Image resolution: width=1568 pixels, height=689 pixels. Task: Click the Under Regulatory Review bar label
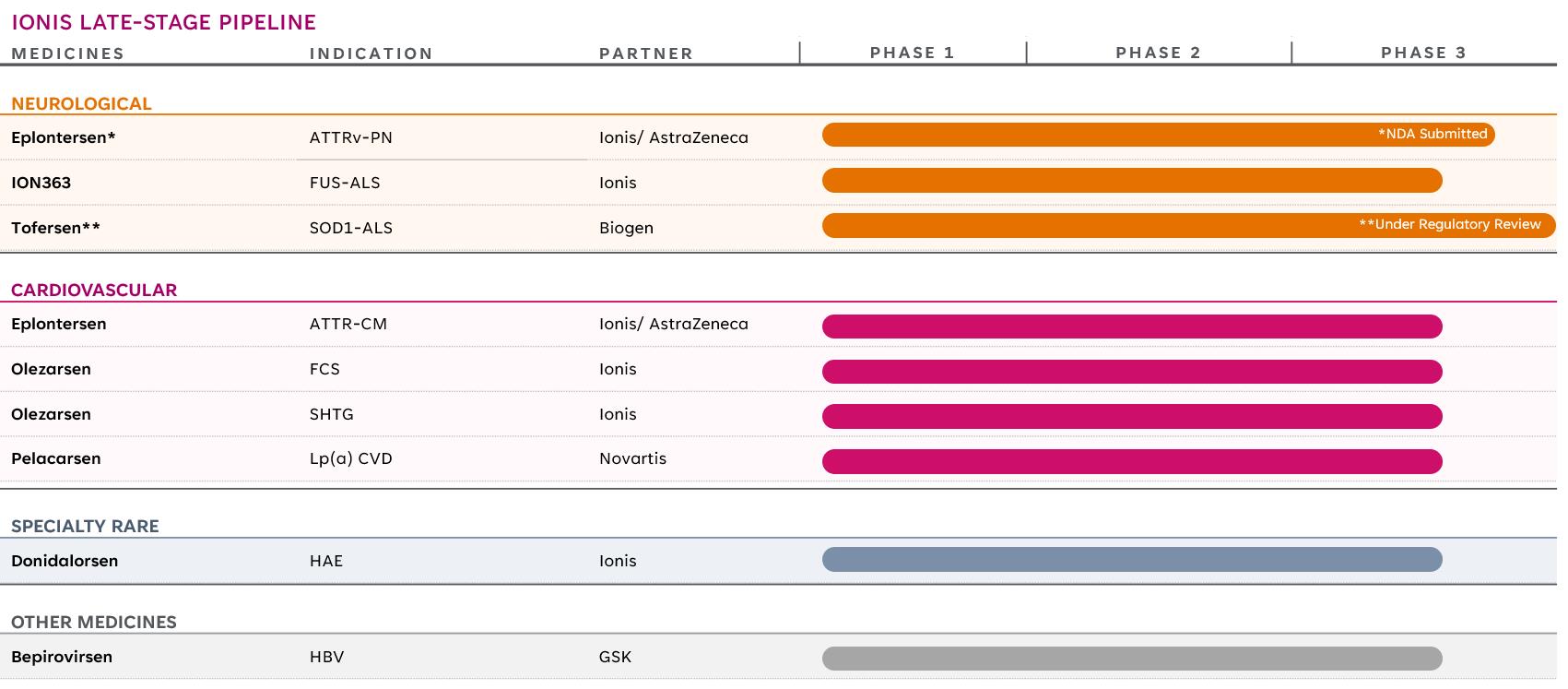(1449, 224)
